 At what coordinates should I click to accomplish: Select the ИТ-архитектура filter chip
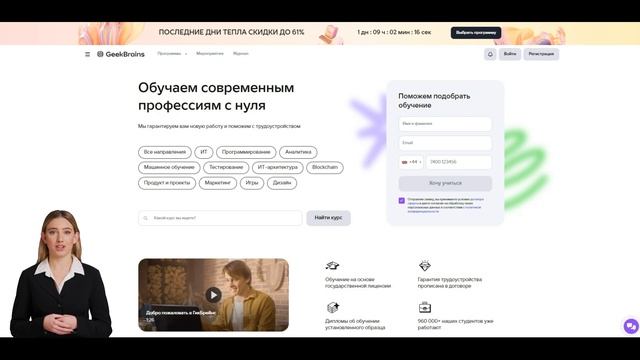pyautogui.click(x=278, y=167)
